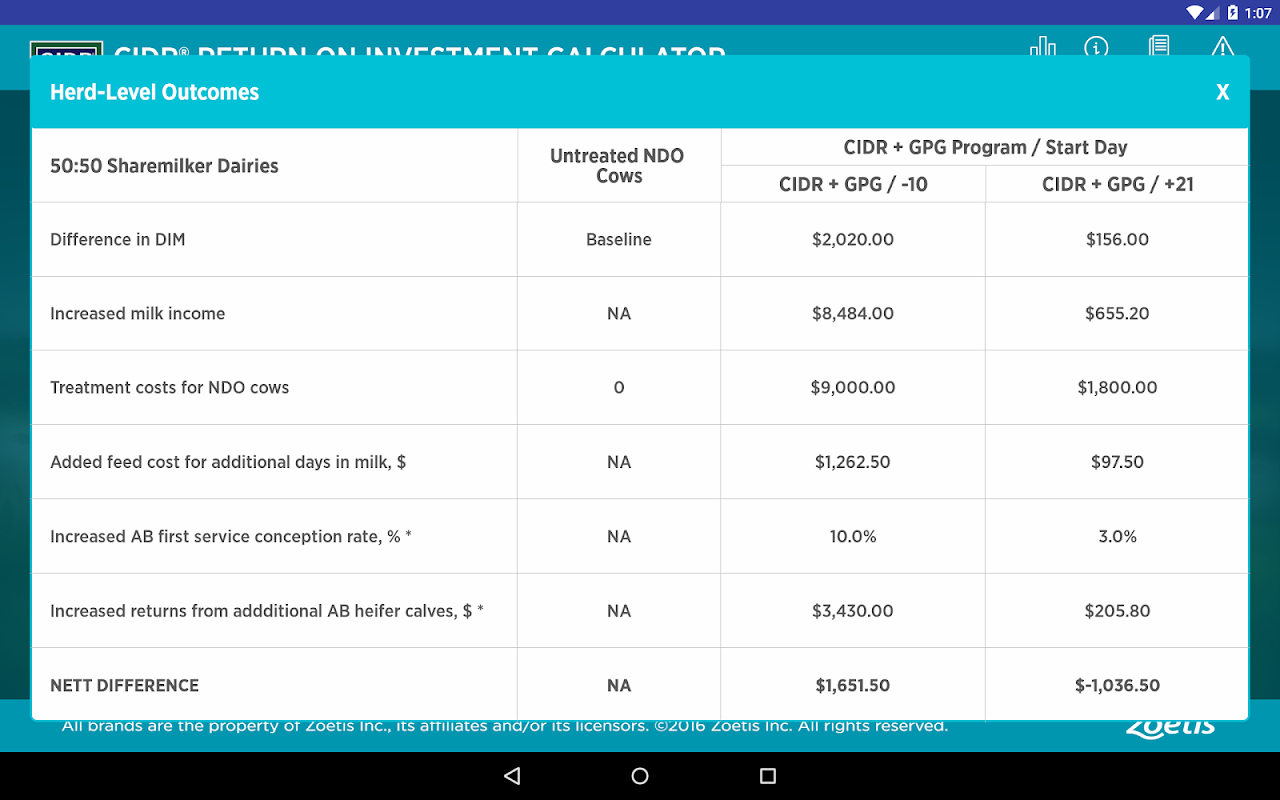Select the Difference in DIM row label

coord(118,240)
